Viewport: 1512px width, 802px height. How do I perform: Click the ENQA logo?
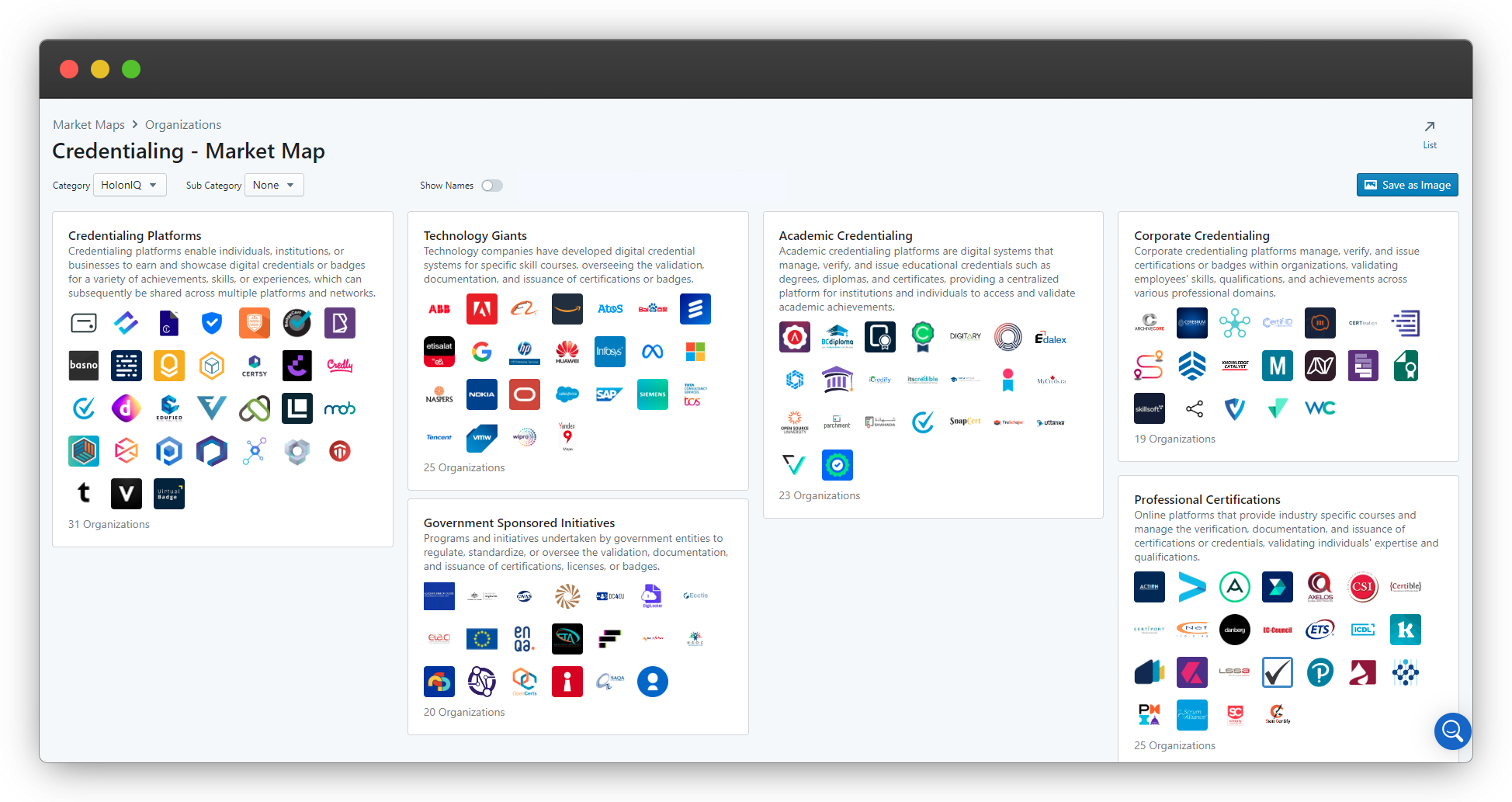point(525,639)
